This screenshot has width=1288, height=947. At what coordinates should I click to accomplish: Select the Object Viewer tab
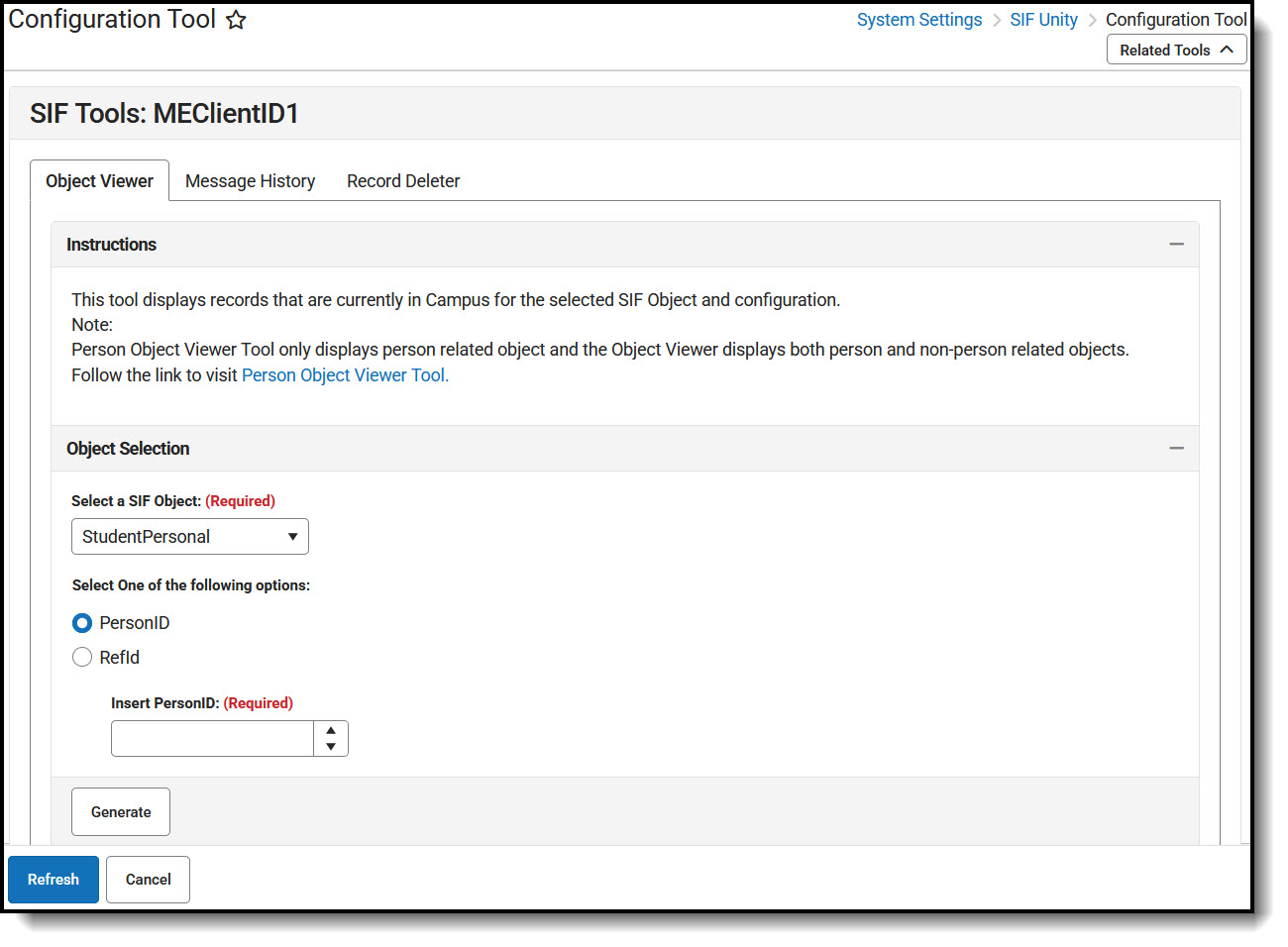pyautogui.click(x=99, y=180)
